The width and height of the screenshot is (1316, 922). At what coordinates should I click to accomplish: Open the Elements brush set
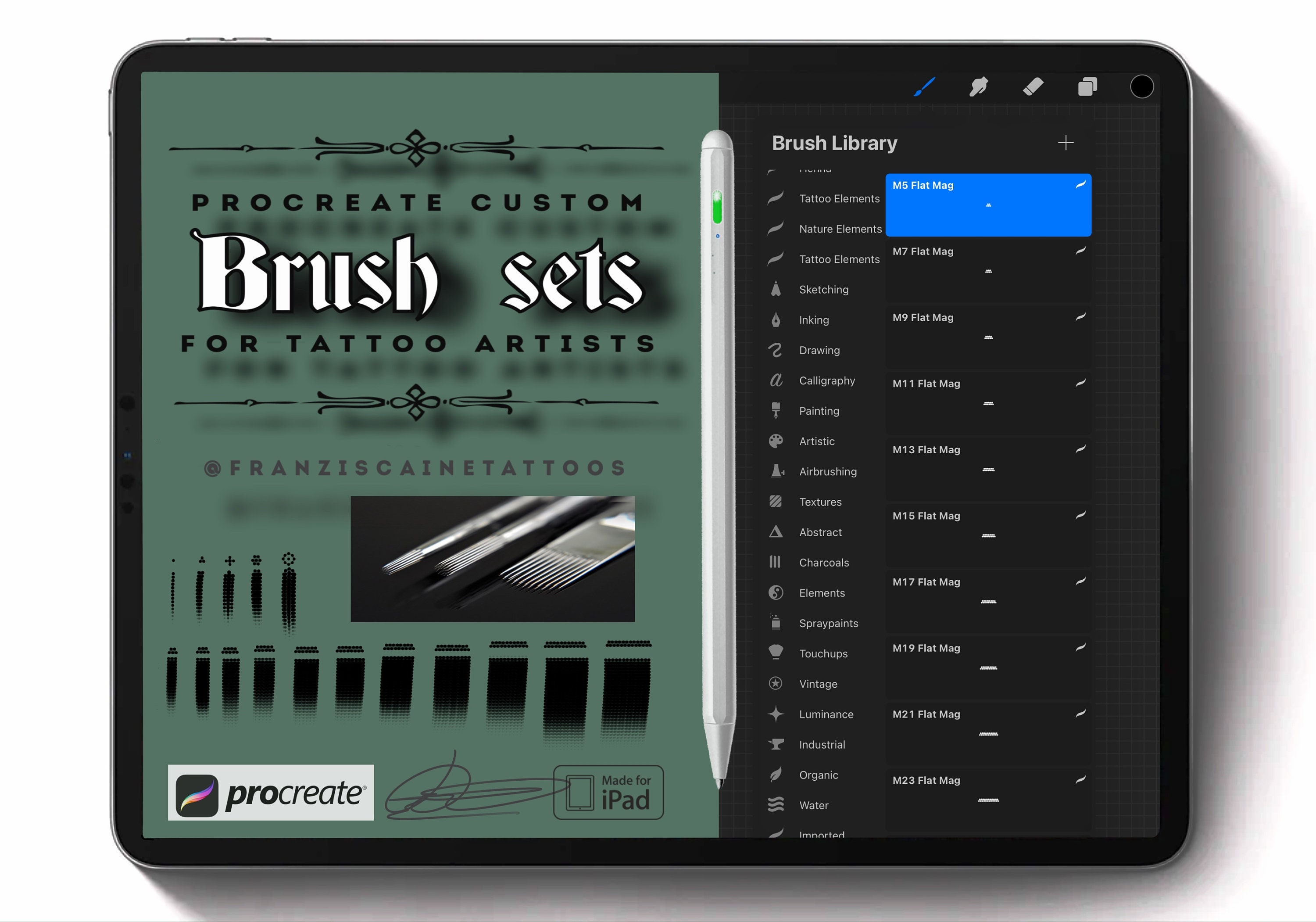click(823, 593)
